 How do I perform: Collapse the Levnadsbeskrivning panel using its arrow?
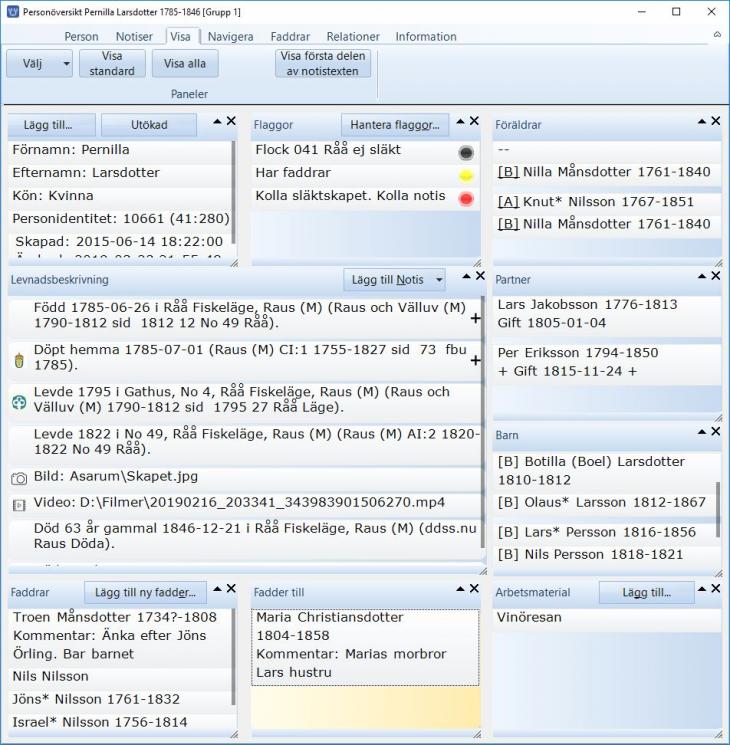coord(467,276)
